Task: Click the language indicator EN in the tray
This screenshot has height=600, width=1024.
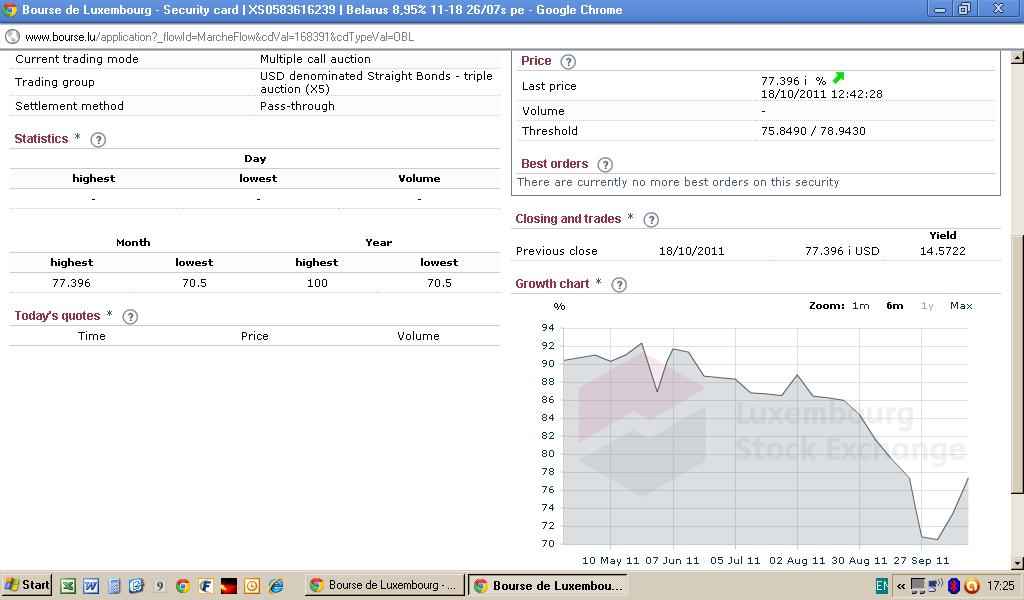Action: coord(882,586)
